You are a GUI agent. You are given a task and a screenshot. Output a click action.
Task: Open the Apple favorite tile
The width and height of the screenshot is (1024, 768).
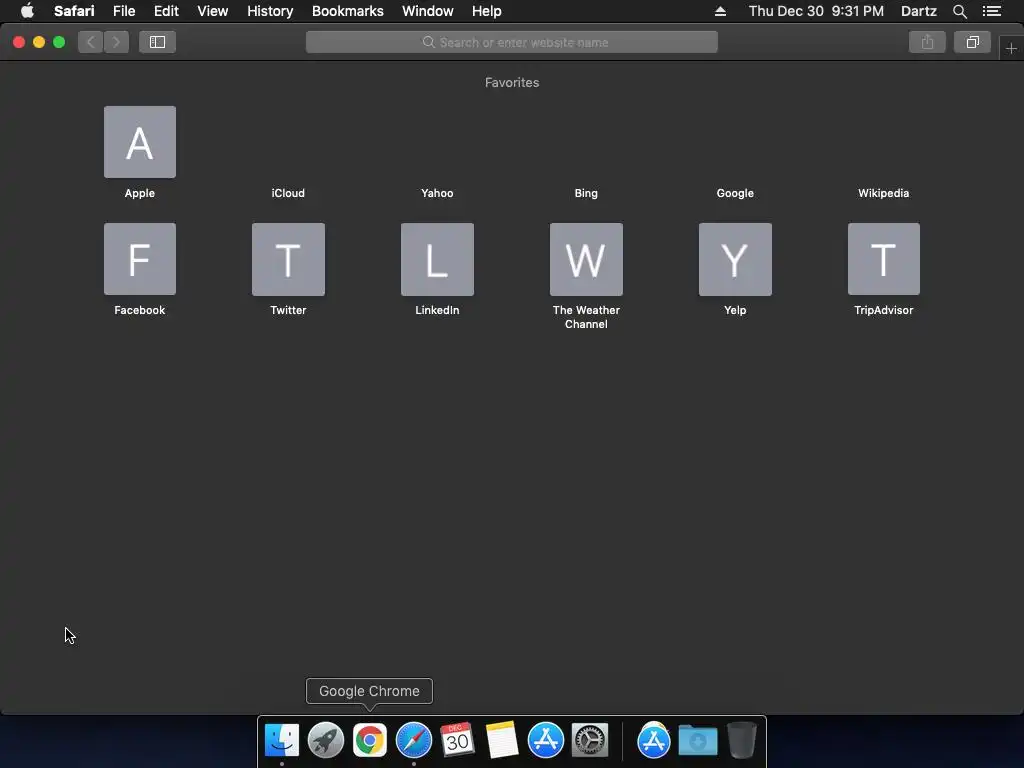point(140,142)
